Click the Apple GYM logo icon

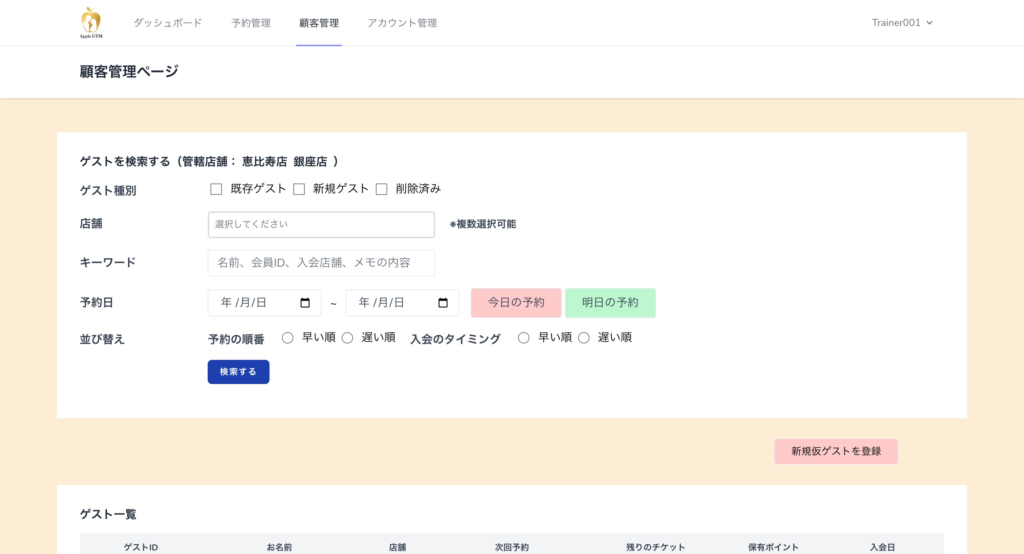tap(91, 22)
